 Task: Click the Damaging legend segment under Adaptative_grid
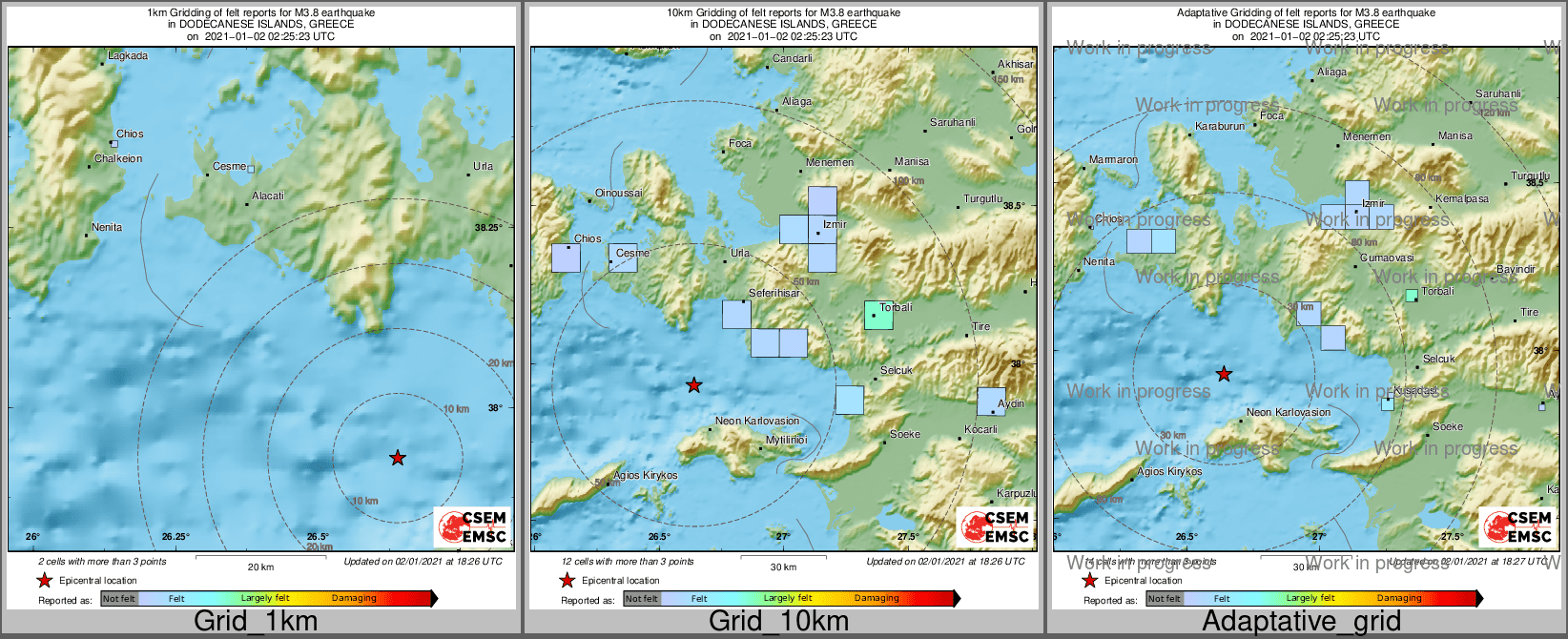[1400, 599]
